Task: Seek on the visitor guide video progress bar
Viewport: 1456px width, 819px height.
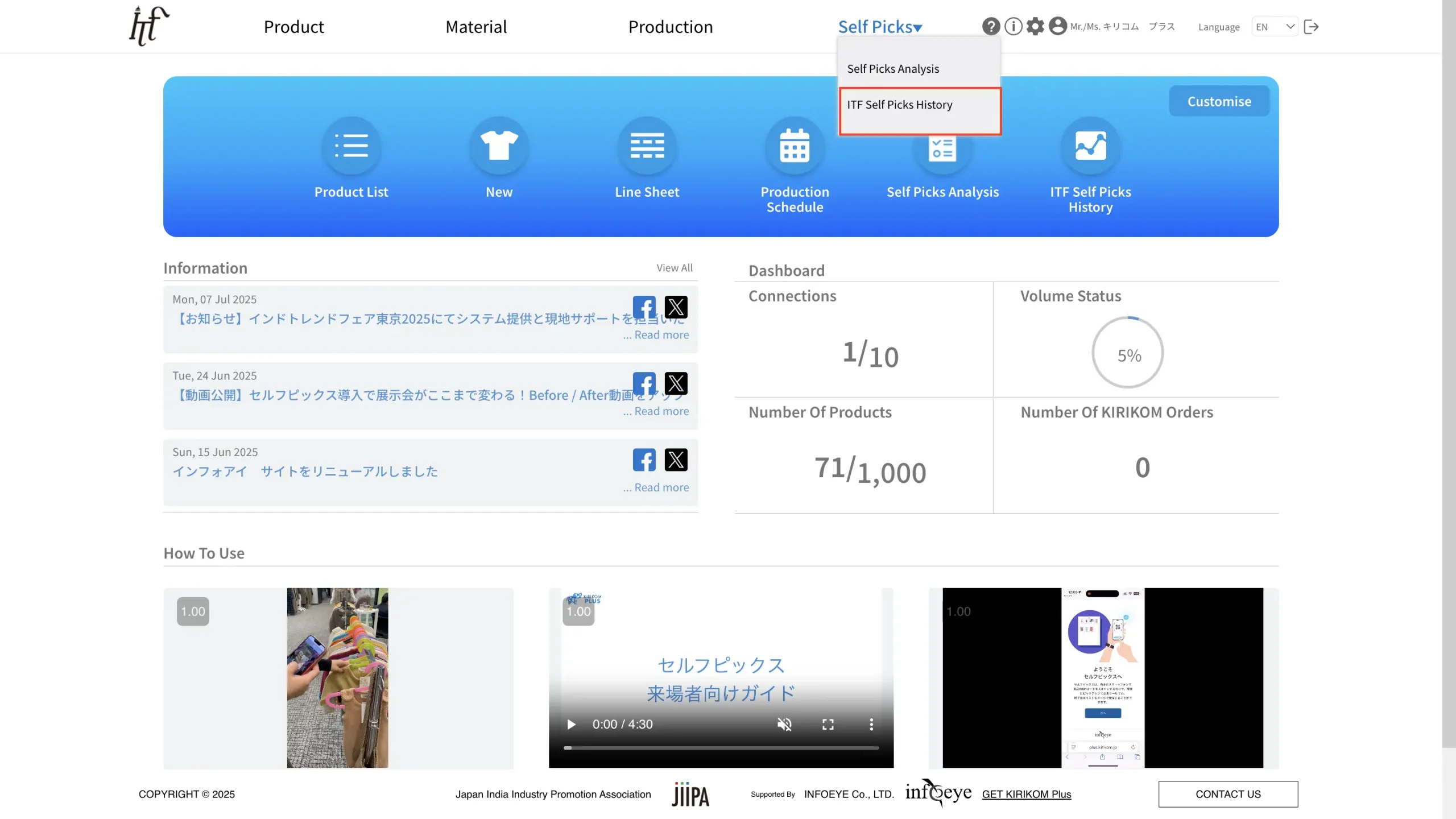Action: click(x=721, y=748)
